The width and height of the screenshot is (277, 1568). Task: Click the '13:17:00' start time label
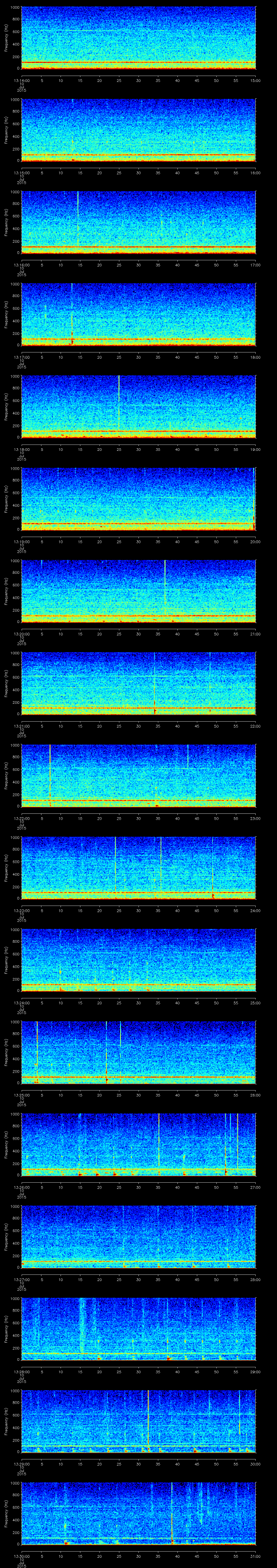pos(21,357)
